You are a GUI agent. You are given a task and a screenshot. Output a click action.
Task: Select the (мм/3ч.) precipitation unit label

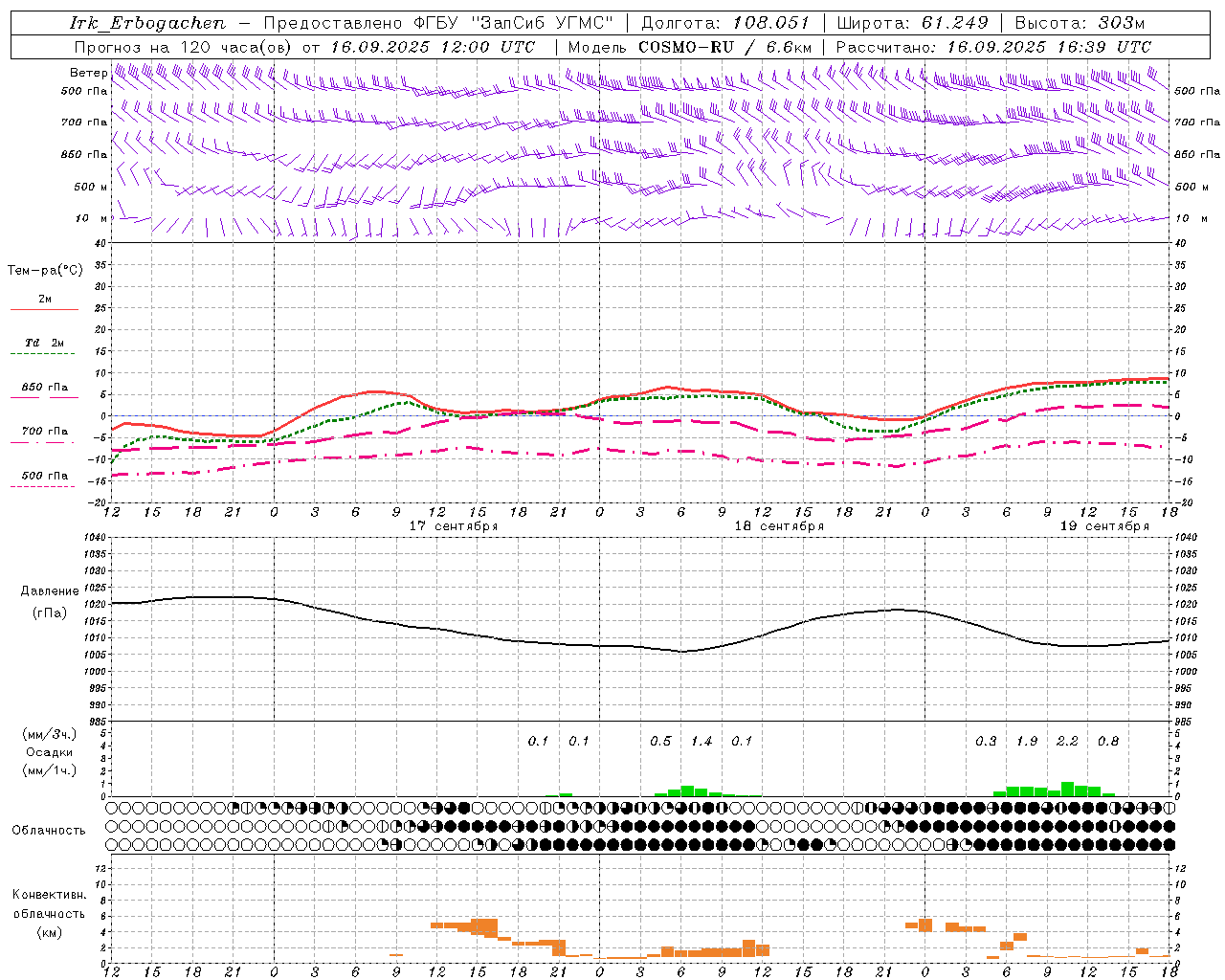50,734
